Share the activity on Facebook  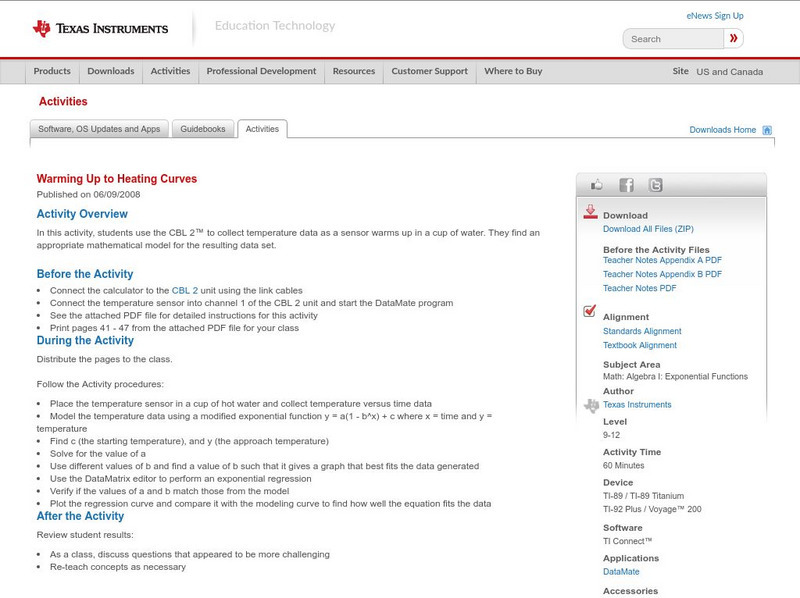point(625,184)
